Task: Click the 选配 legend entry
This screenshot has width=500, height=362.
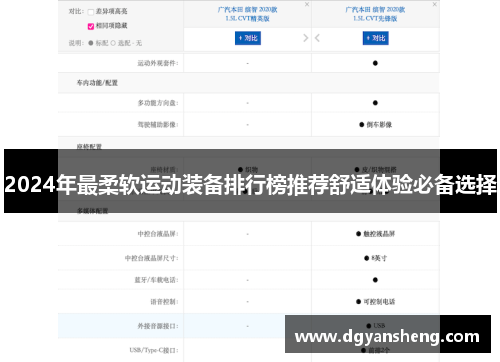Action: (x=120, y=43)
